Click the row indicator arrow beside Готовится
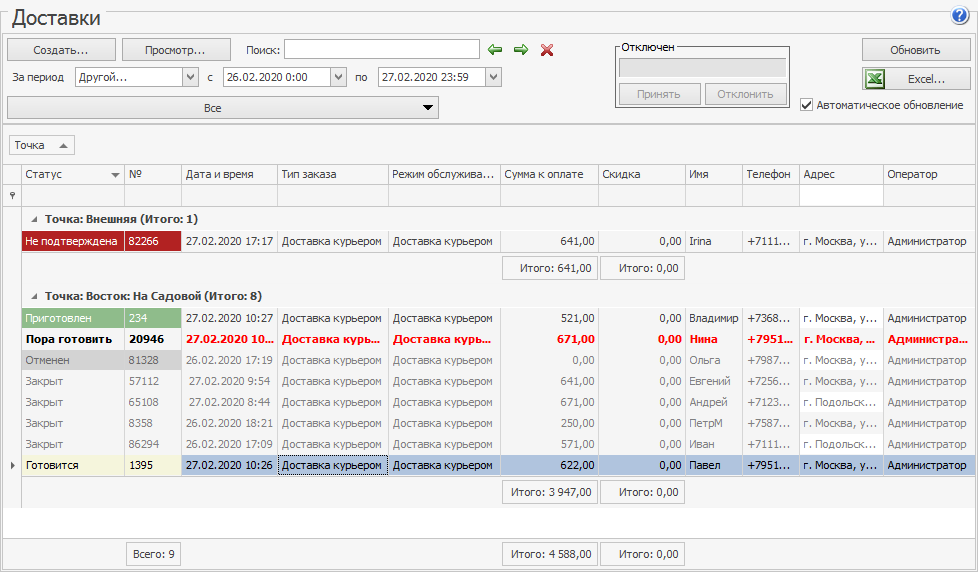 click(13, 465)
